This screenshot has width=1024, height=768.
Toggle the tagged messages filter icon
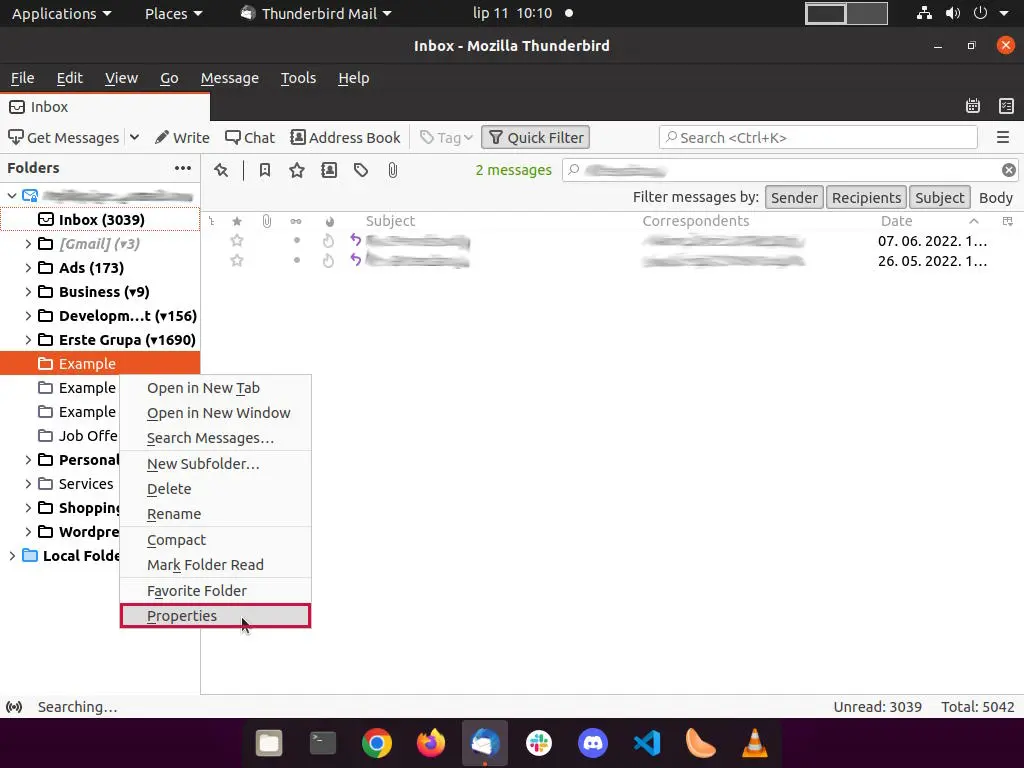tap(361, 170)
